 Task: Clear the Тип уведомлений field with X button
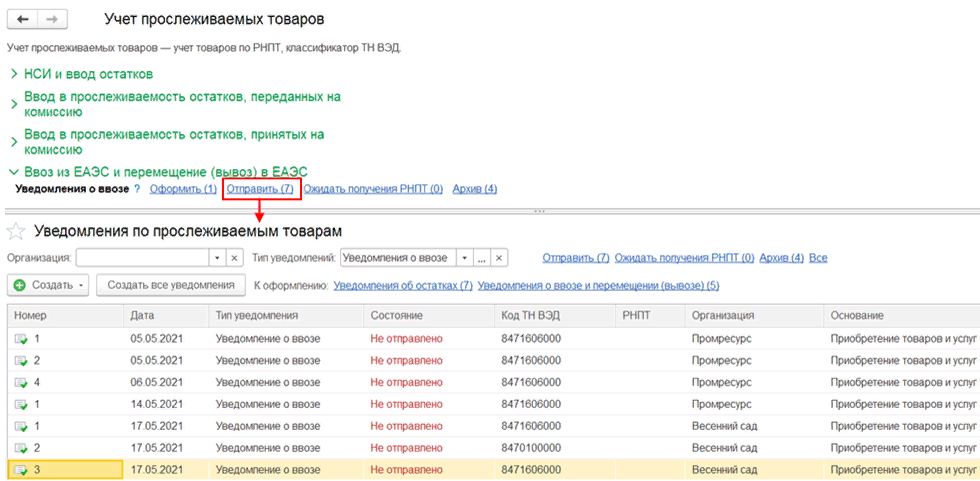coord(499,258)
